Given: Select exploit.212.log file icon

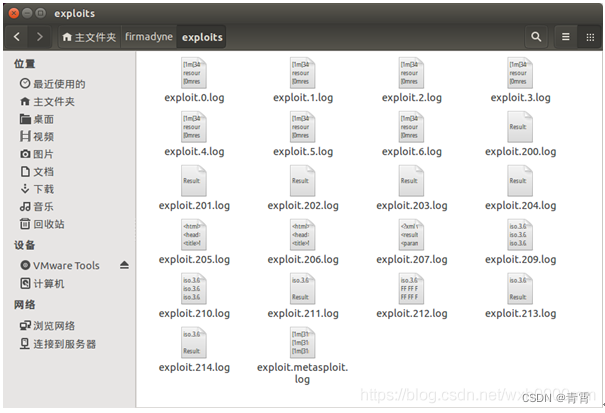Looking at the screenshot, I should [x=411, y=289].
